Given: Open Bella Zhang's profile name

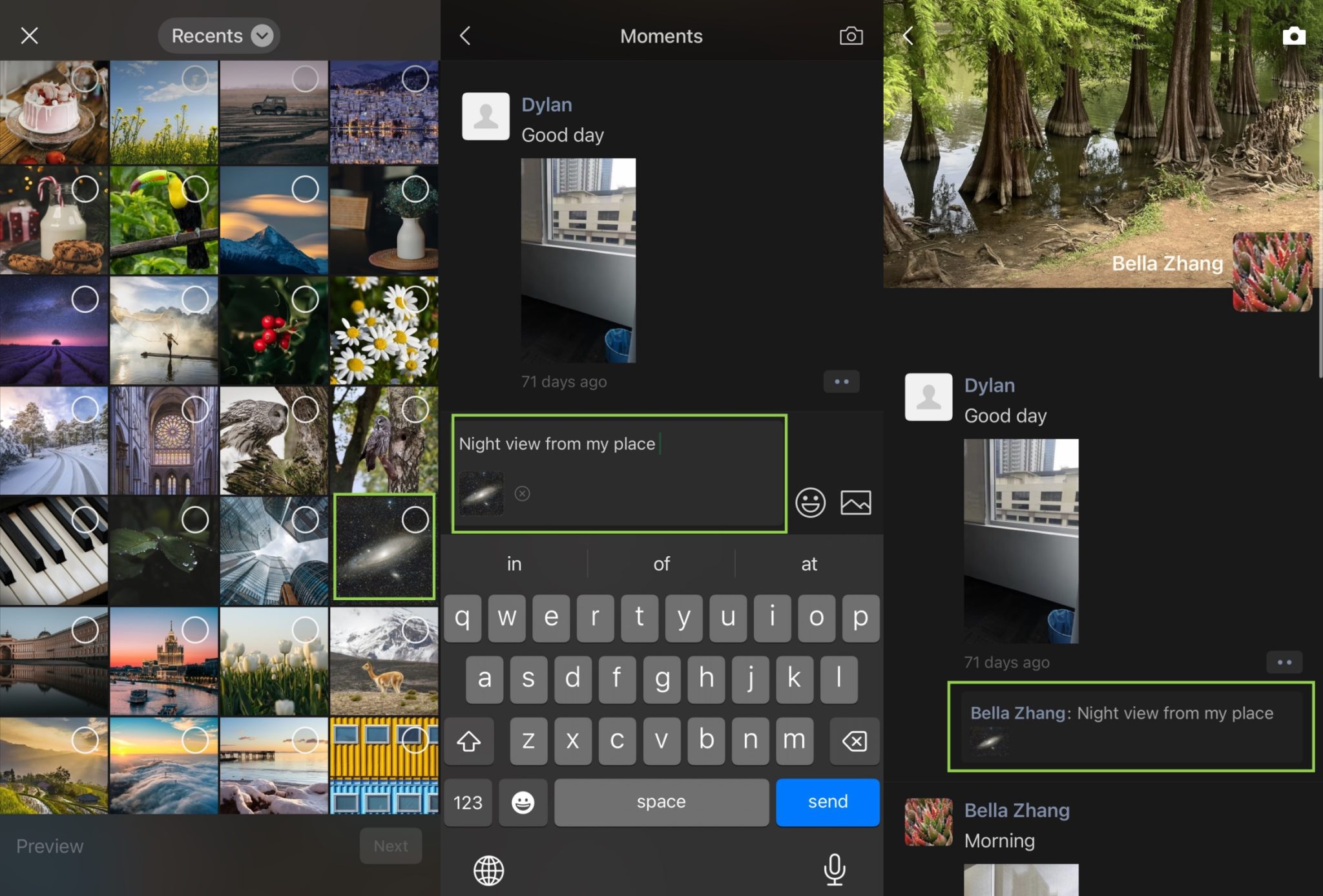Looking at the screenshot, I should 1017,809.
